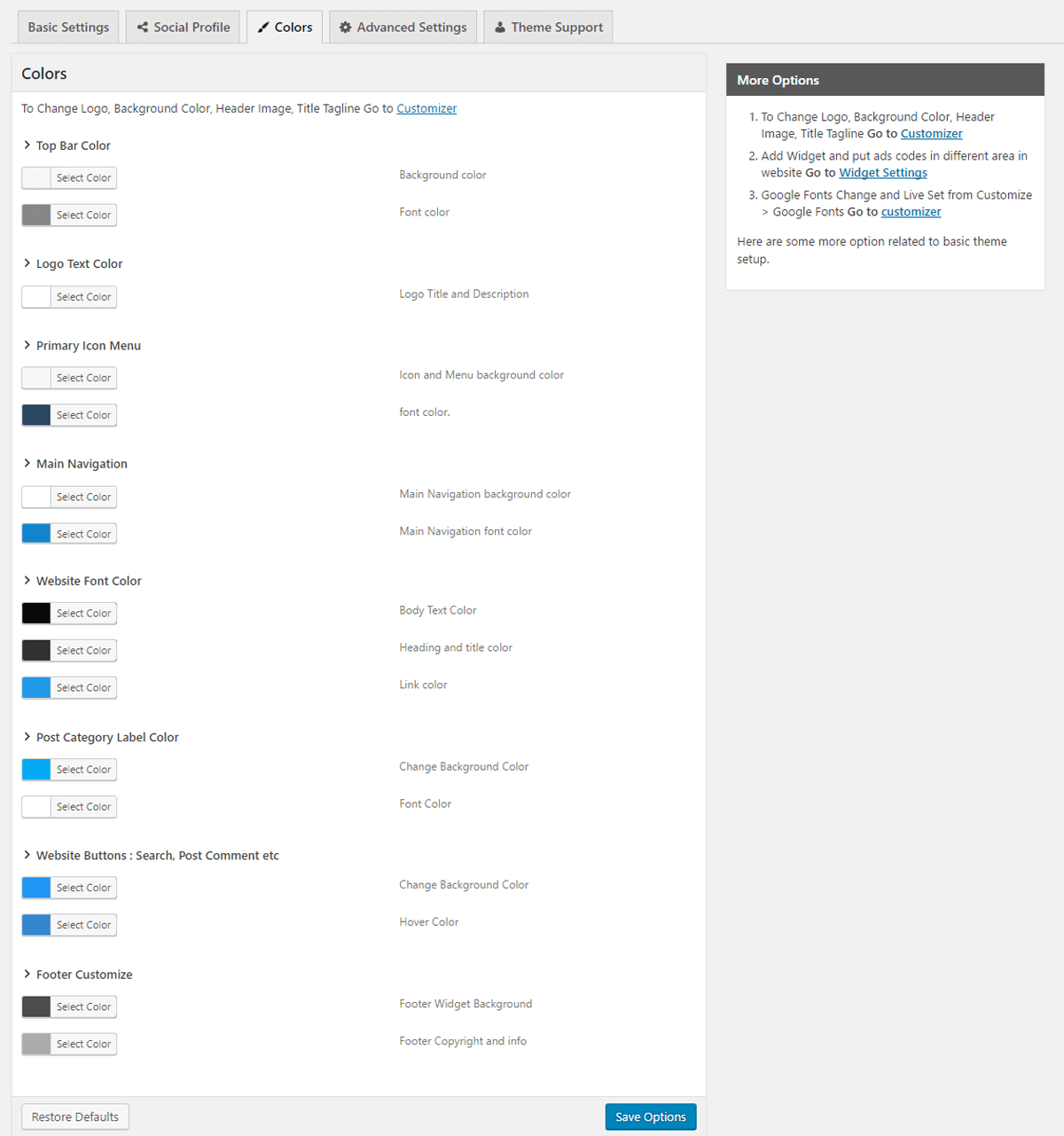
Task: Click the Main Navigation section title
Action: tap(82, 464)
